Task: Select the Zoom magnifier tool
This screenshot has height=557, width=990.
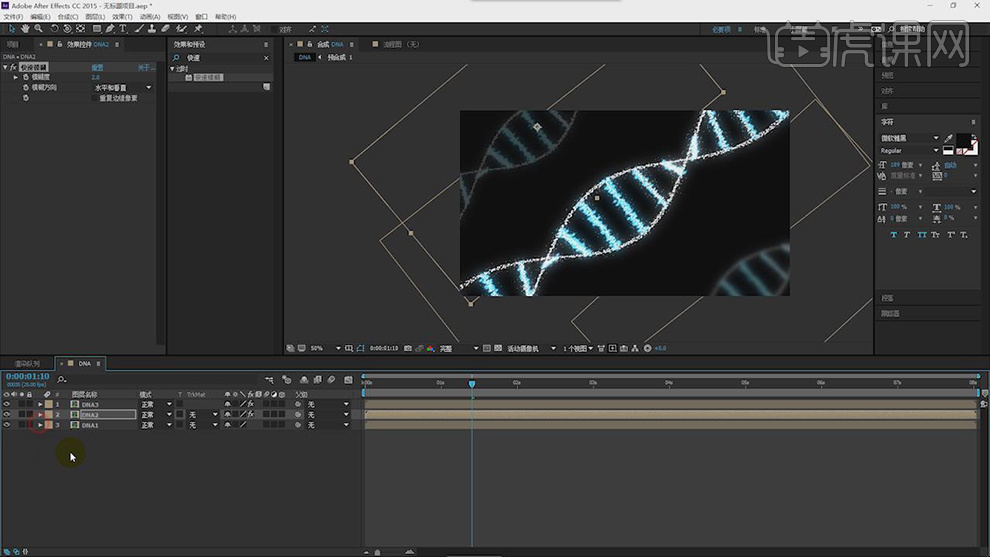Action: pyautogui.click(x=38, y=29)
